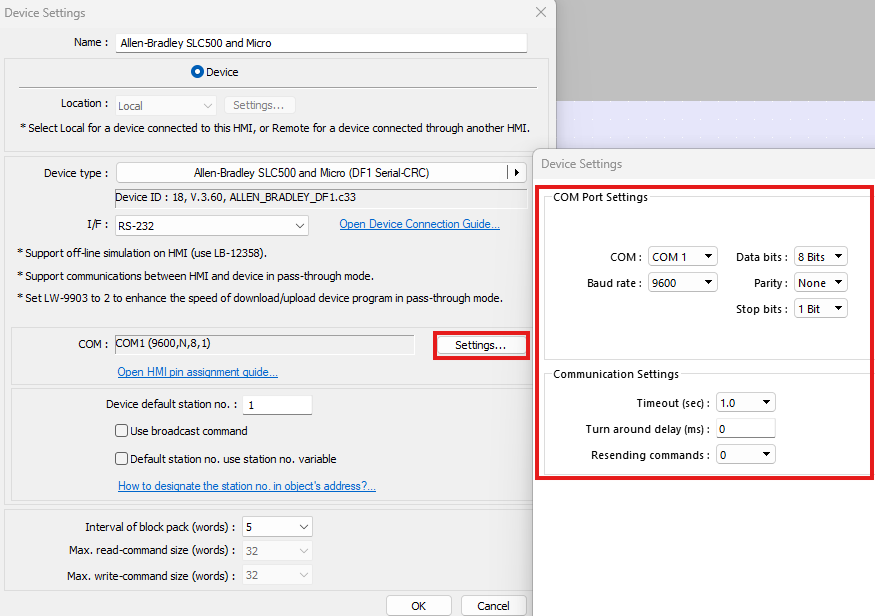The width and height of the screenshot is (875, 616).
Task: Open the Data bits dropdown
Action: (x=821, y=257)
